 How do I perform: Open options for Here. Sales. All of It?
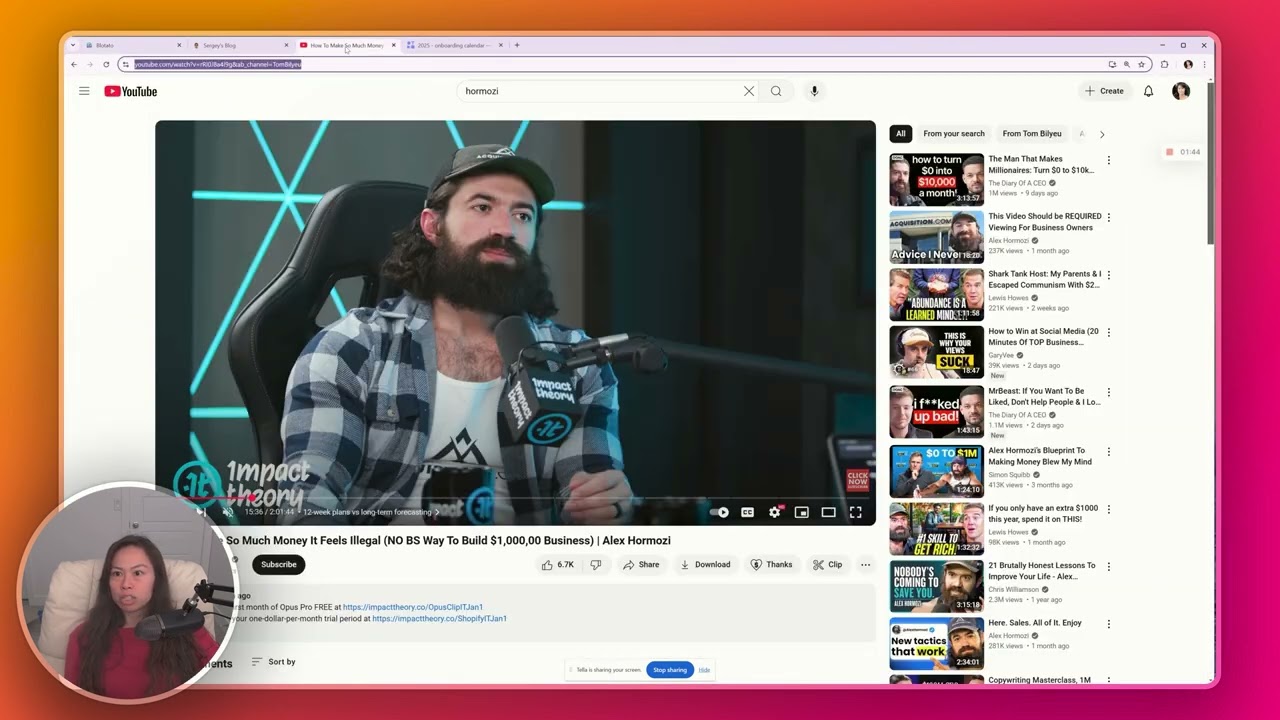coord(1108,624)
